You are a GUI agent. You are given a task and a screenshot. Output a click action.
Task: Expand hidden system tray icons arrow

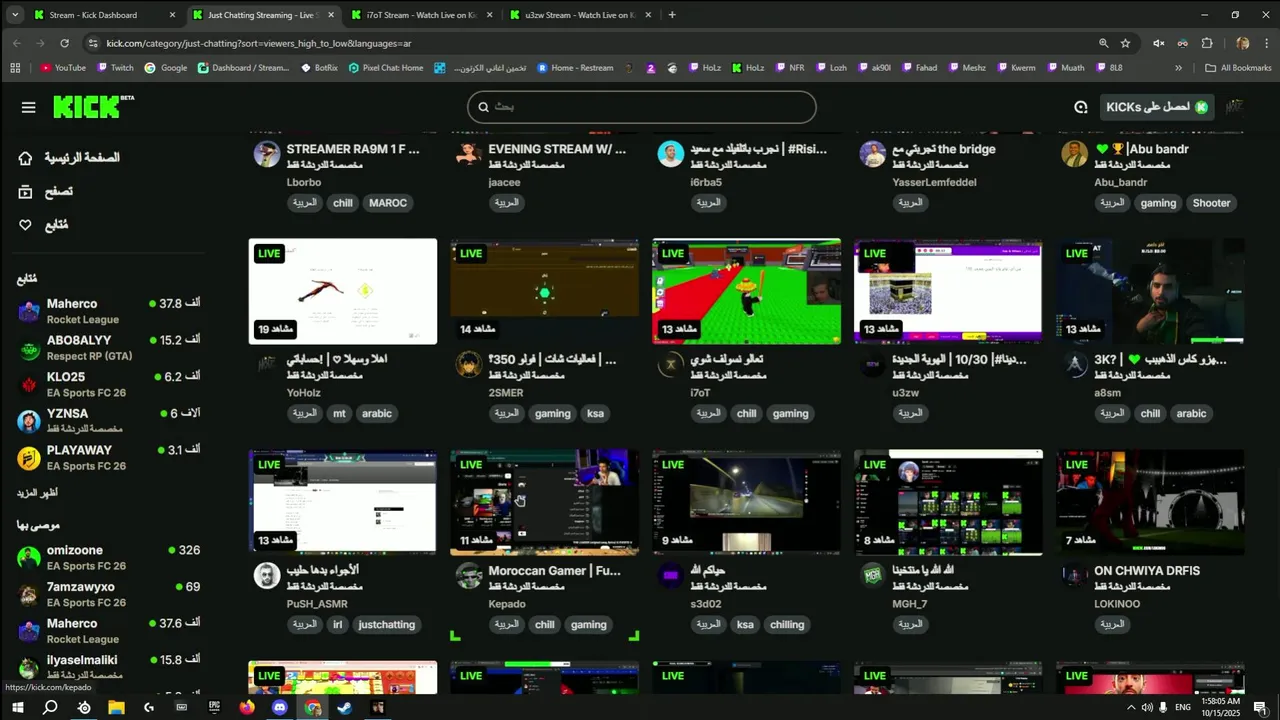point(1131,707)
